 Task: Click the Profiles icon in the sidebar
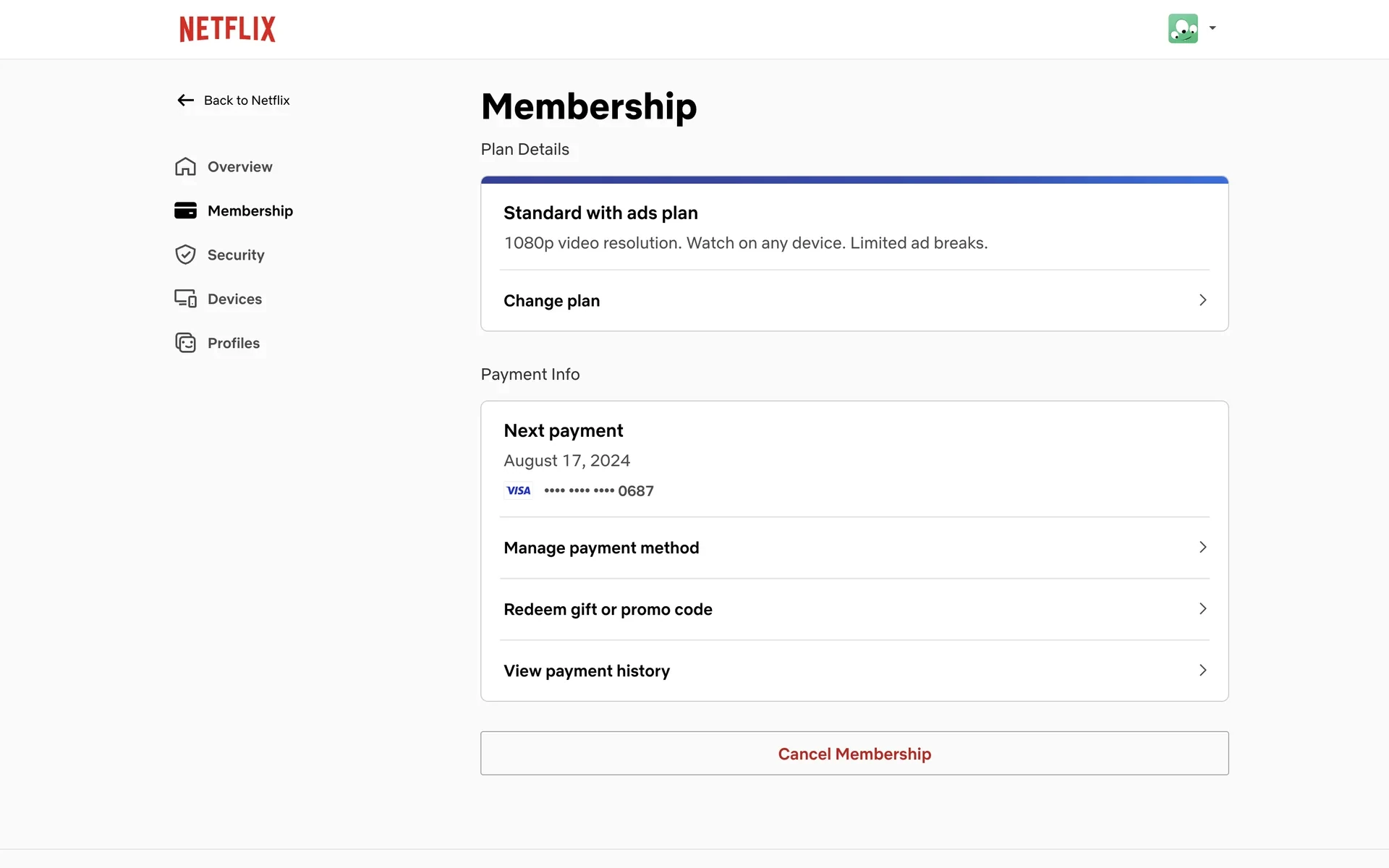[x=185, y=343]
